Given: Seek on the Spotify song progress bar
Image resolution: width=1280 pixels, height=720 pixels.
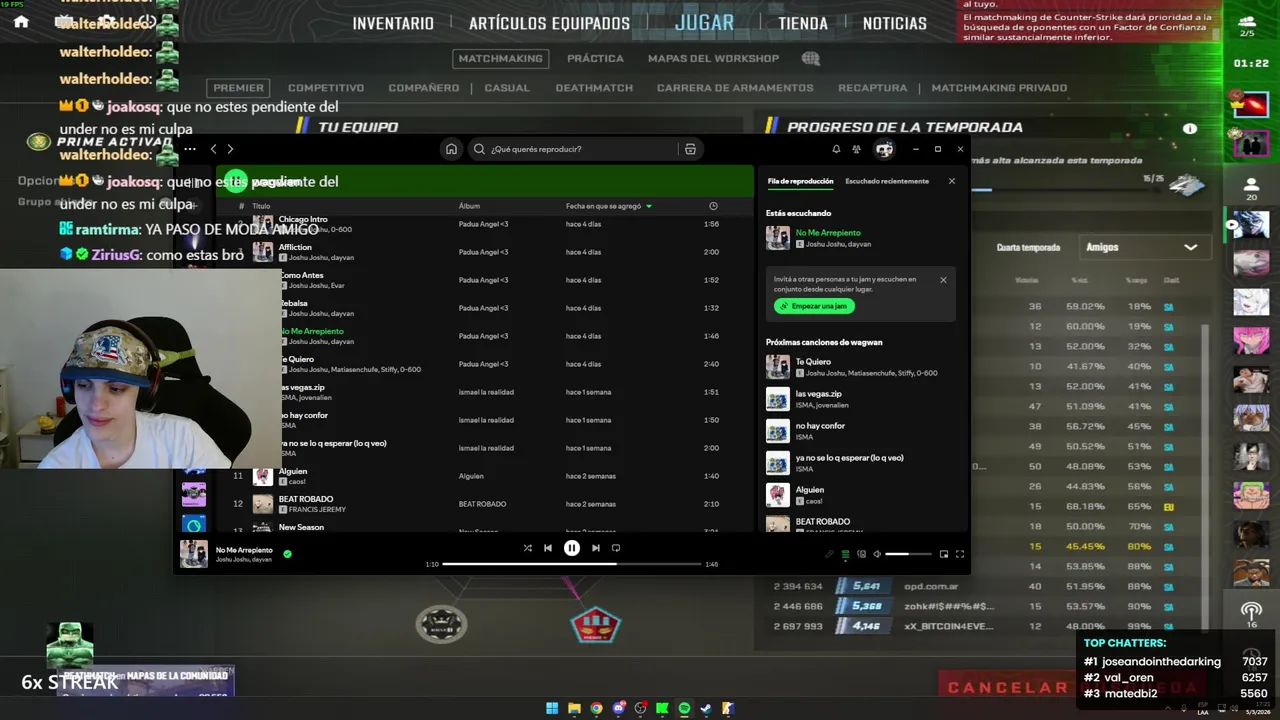Looking at the screenshot, I should [x=572, y=564].
